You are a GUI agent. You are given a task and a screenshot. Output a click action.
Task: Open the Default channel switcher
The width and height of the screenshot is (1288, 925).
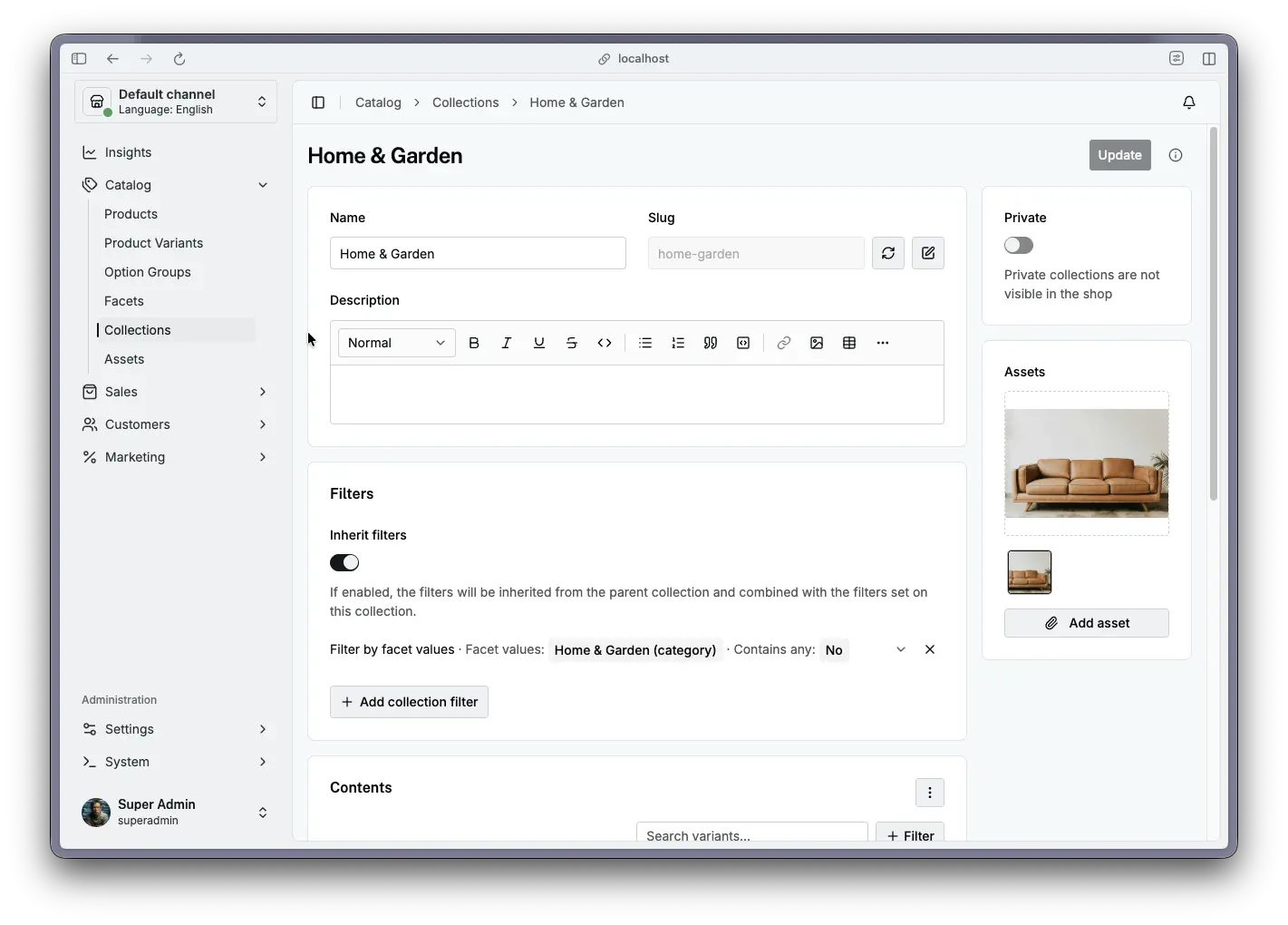176,102
